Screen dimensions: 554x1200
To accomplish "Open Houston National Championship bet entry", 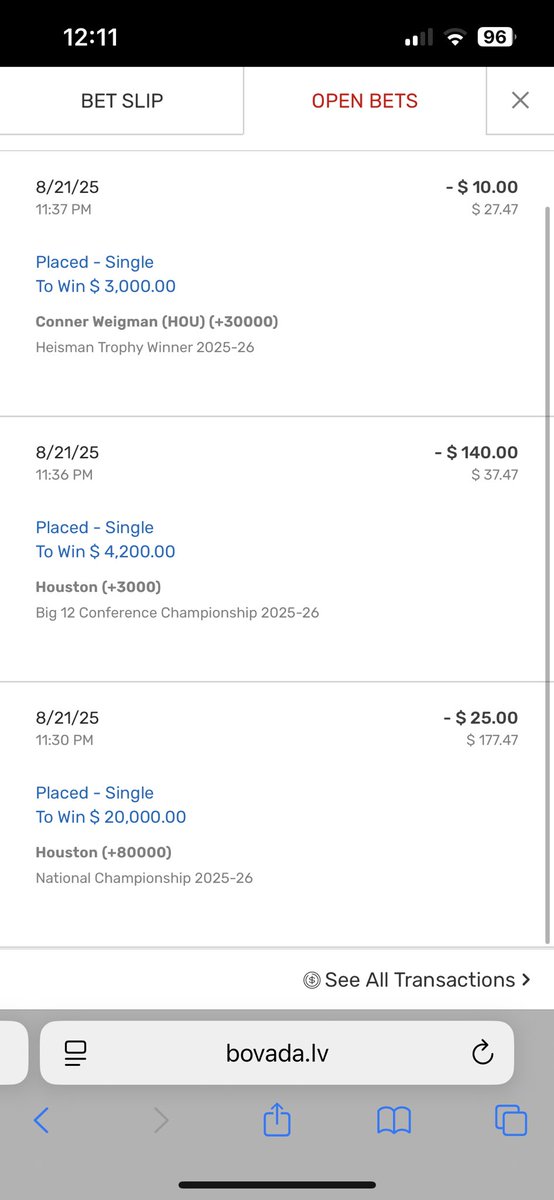I will click(x=275, y=815).
